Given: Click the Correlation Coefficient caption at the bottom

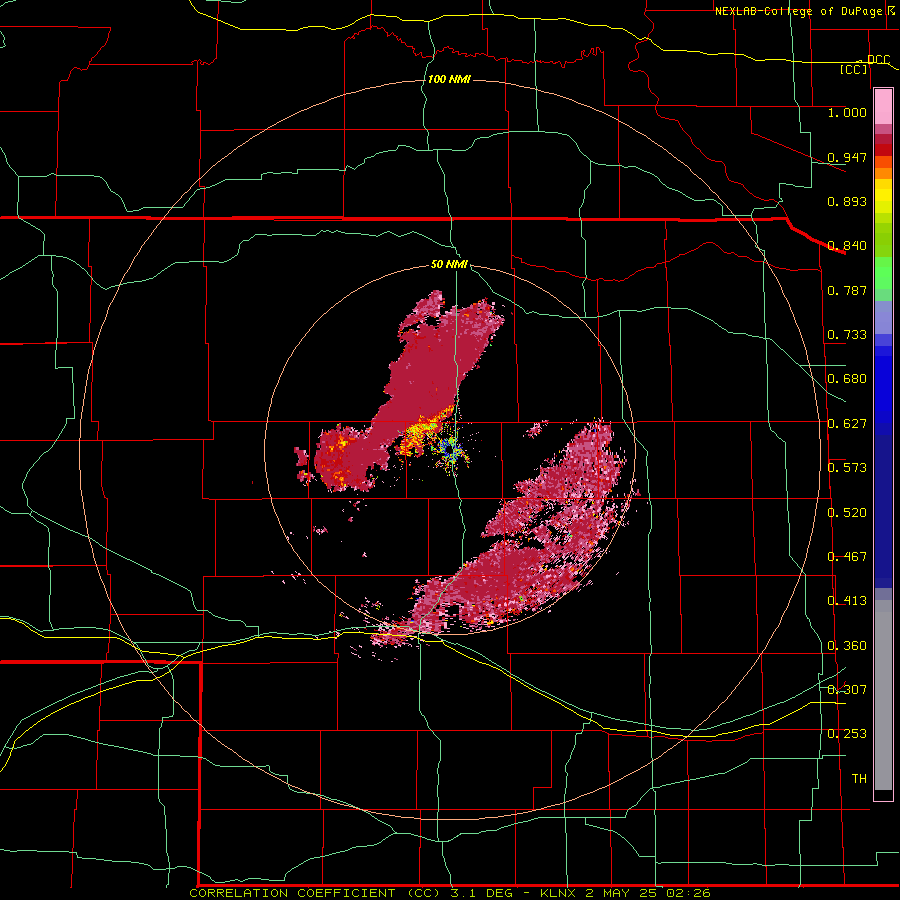Looking at the screenshot, I should (x=450, y=893).
